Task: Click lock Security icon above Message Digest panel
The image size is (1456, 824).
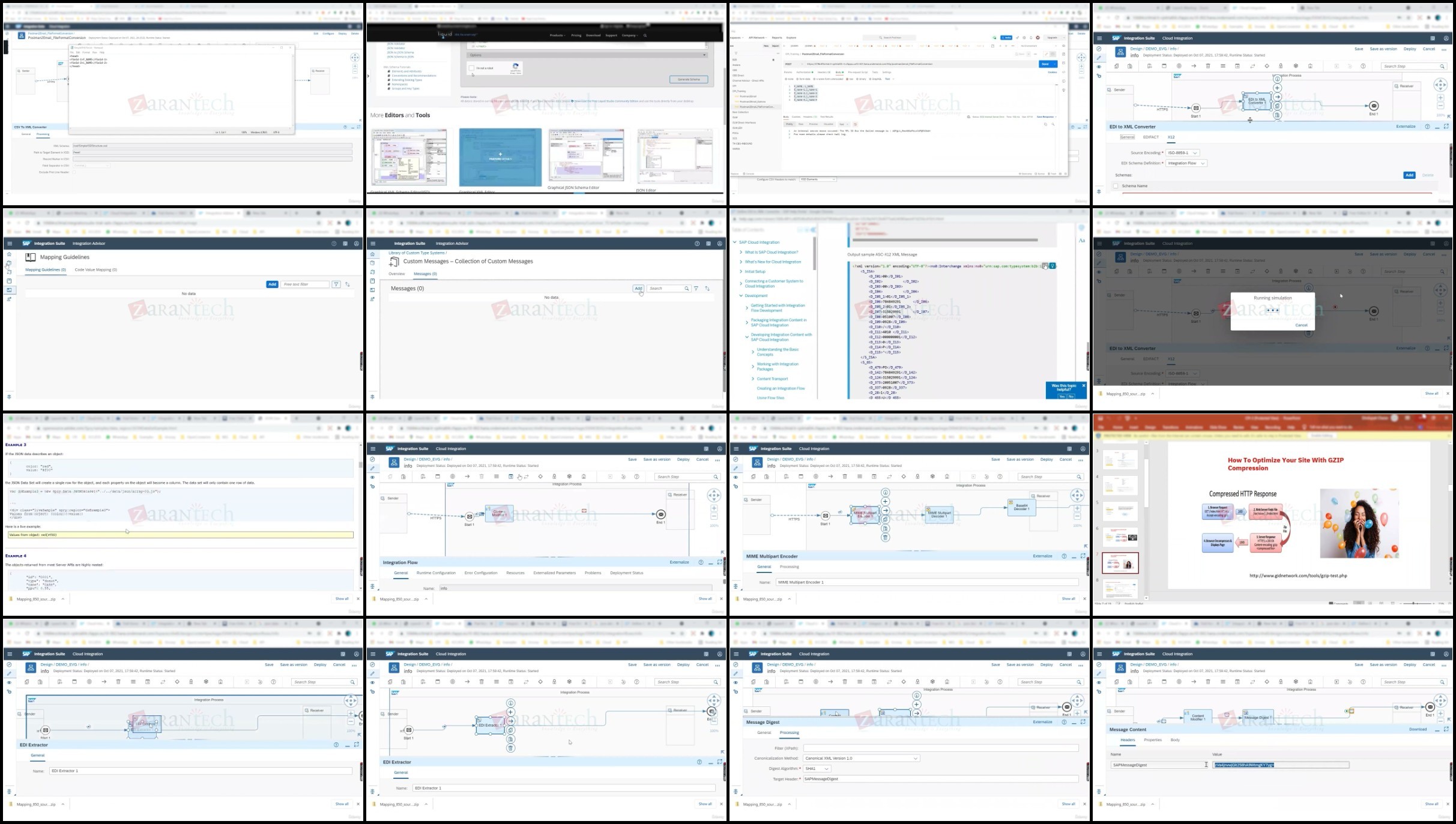Action: pos(917,682)
